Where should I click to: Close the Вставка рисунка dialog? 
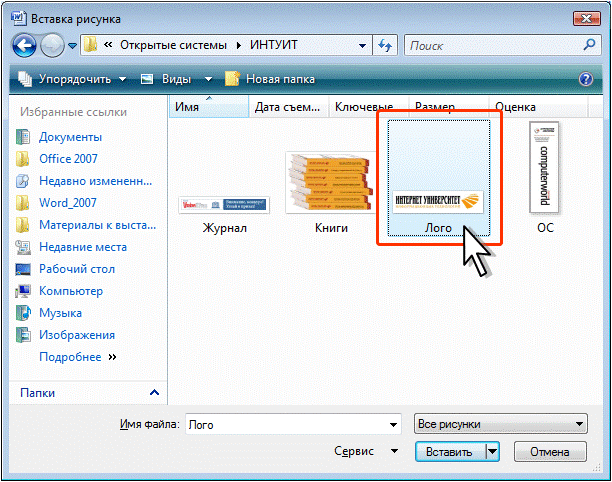(586, 18)
